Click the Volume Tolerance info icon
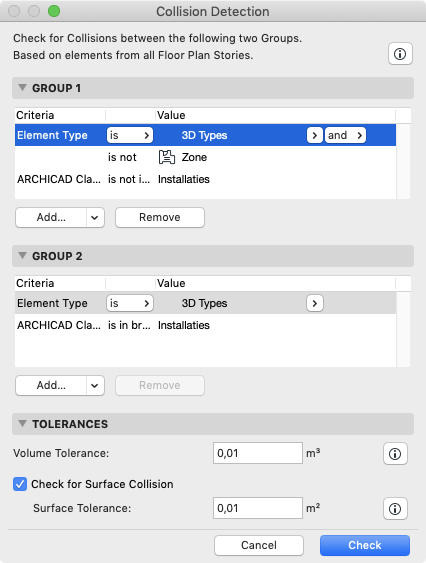This screenshot has width=426, height=563. click(395, 454)
